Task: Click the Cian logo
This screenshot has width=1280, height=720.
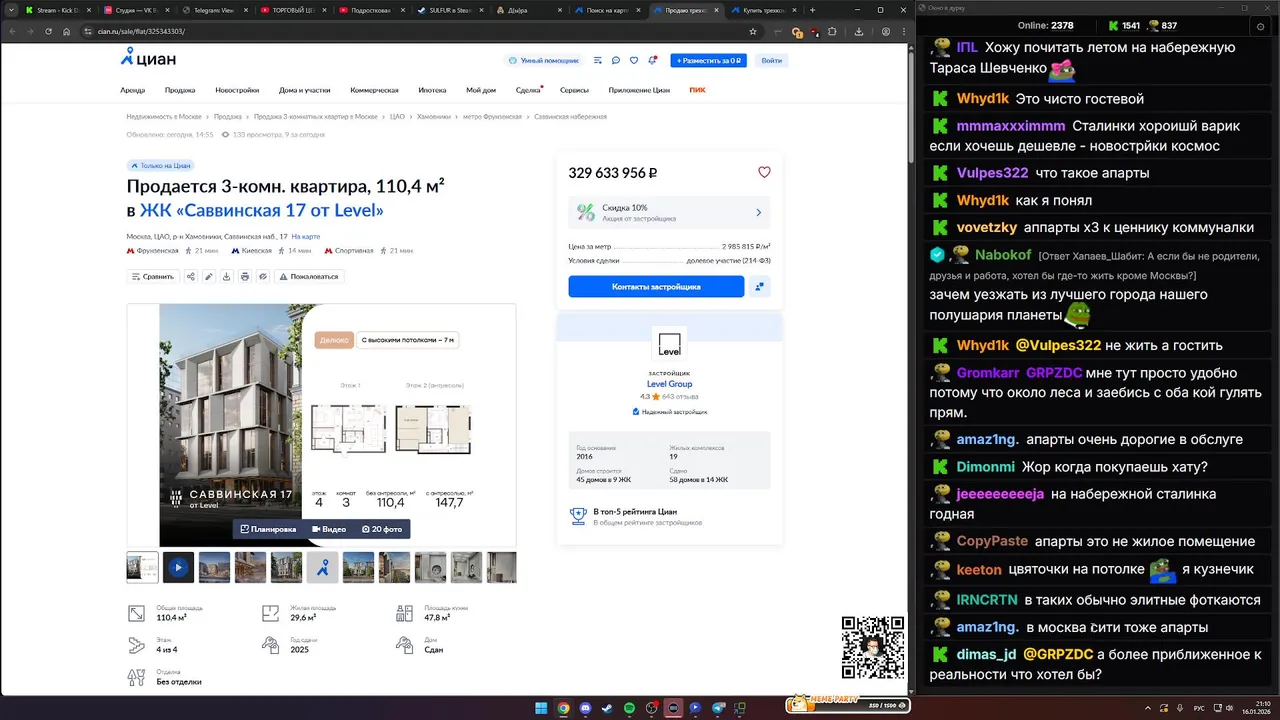Action: click(x=149, y=58)
